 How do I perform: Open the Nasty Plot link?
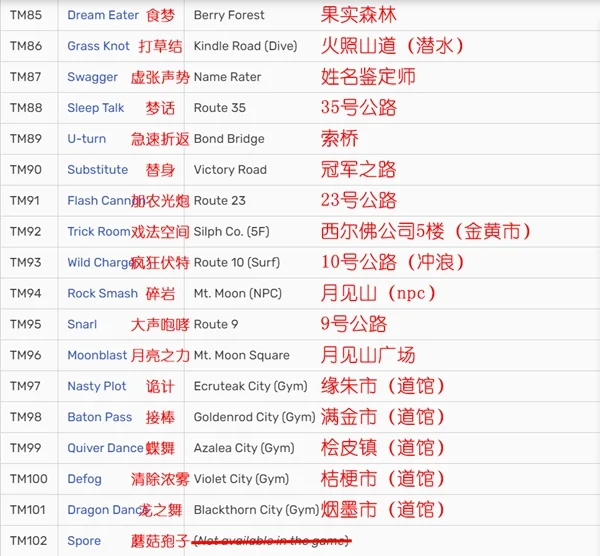(97, 387)
